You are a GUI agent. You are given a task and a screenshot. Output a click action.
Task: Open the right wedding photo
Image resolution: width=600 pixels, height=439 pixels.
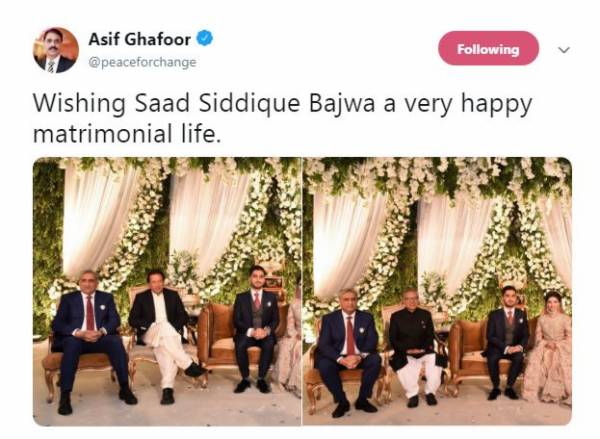(437, 291)
